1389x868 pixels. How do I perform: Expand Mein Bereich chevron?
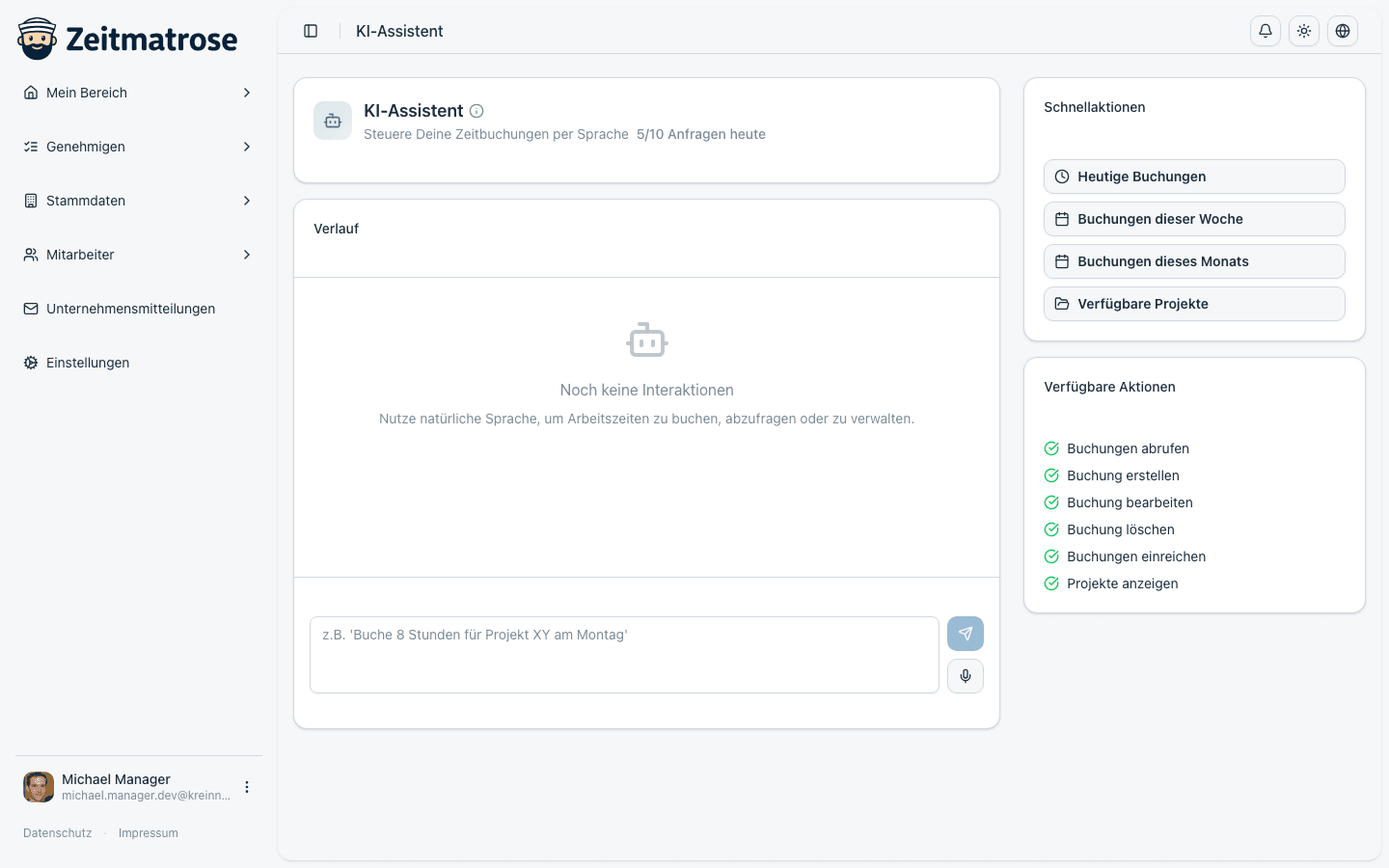click(247, 93)
